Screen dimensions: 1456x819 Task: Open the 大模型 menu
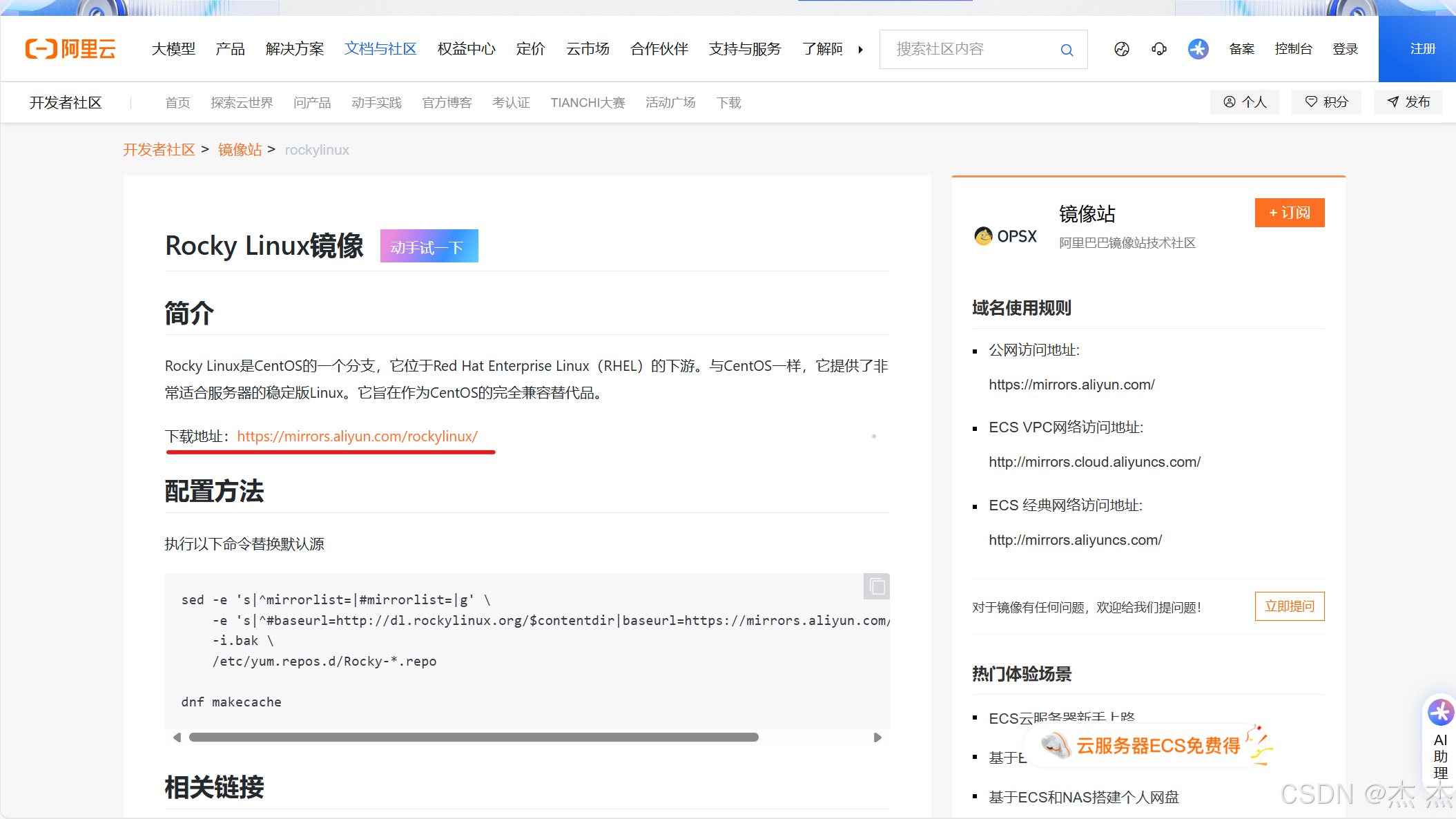[x=173, y=49]
